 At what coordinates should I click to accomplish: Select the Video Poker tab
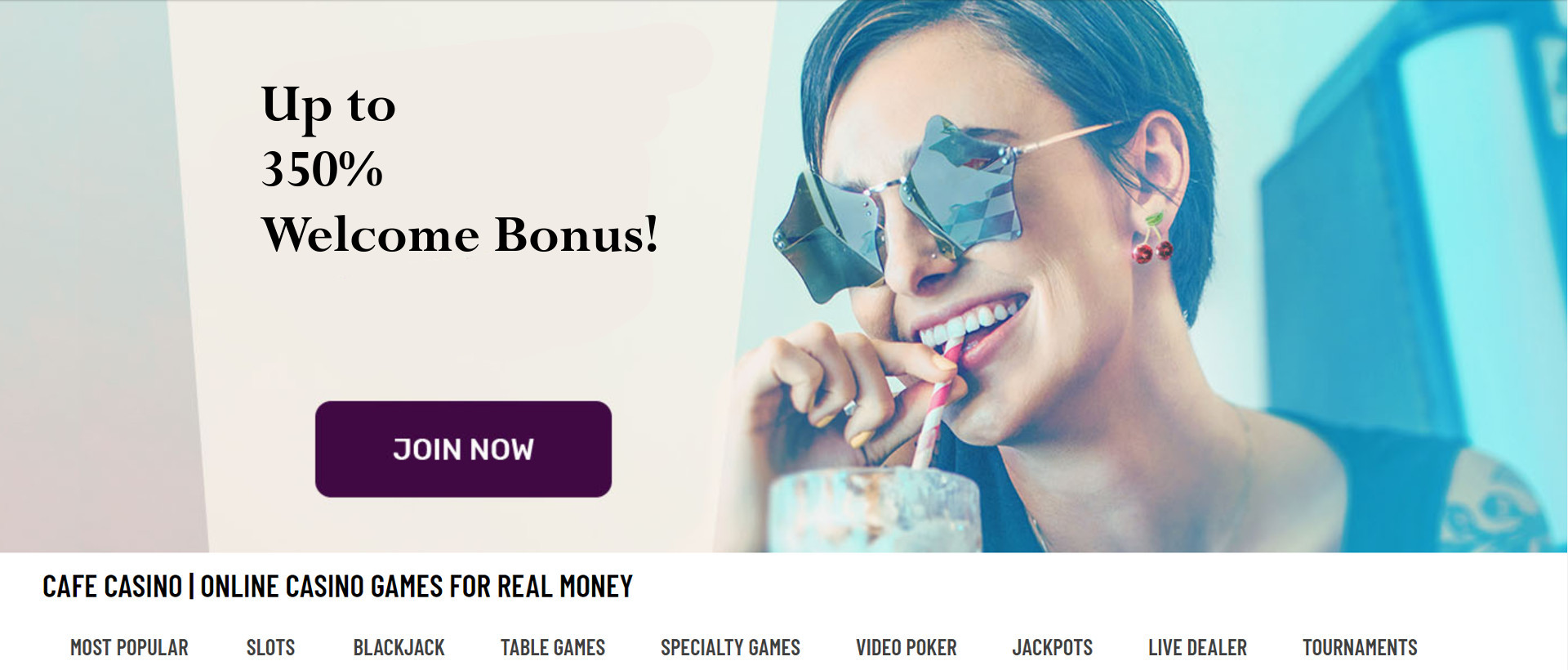[x=906, y=647]
